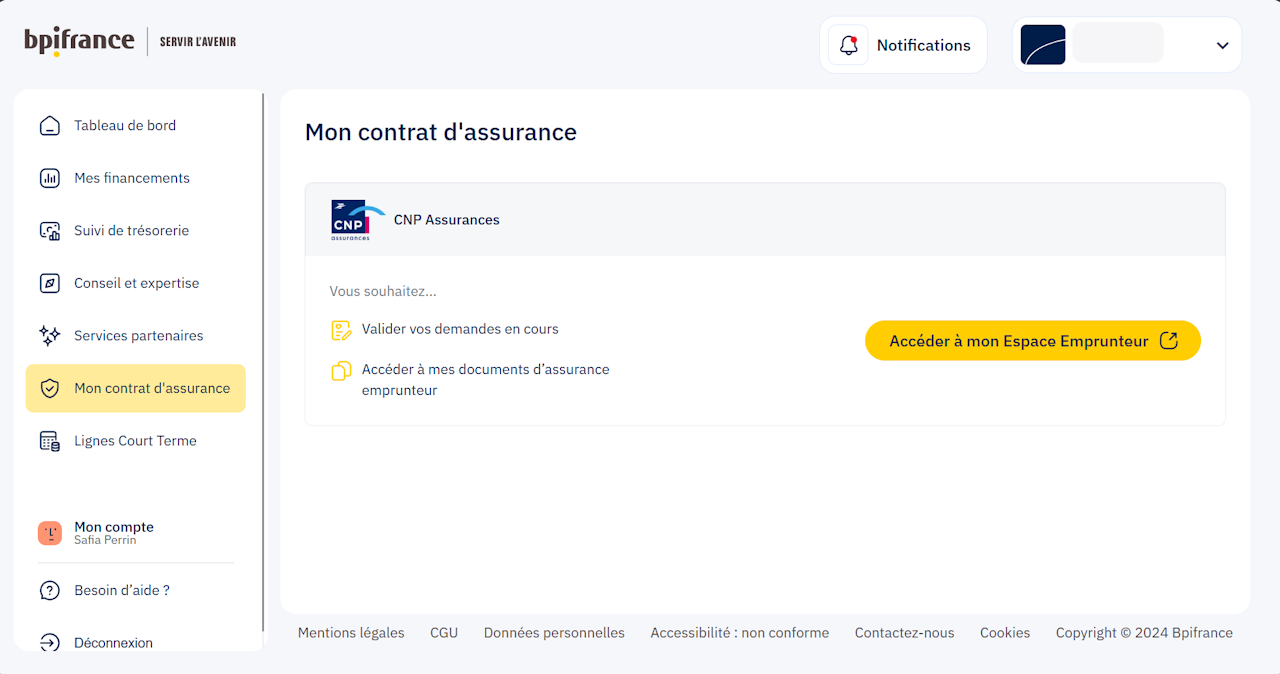Click the Lignes Court Terme calculator icon
This screenshot has height=674, width=1280.
pyautogui.click(x=49, y=441)
